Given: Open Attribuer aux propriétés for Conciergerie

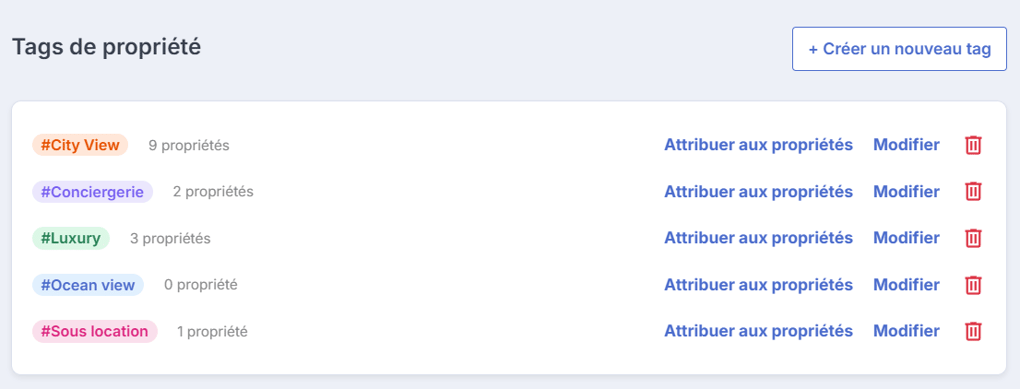Looking at the screenshot, I should [758, 192].
